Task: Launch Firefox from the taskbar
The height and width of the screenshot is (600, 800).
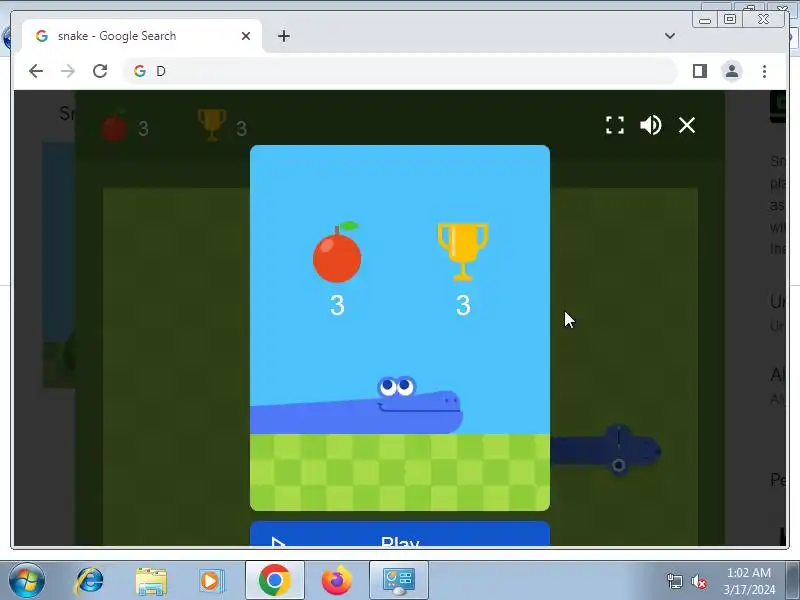Action: tap(337, 580)
